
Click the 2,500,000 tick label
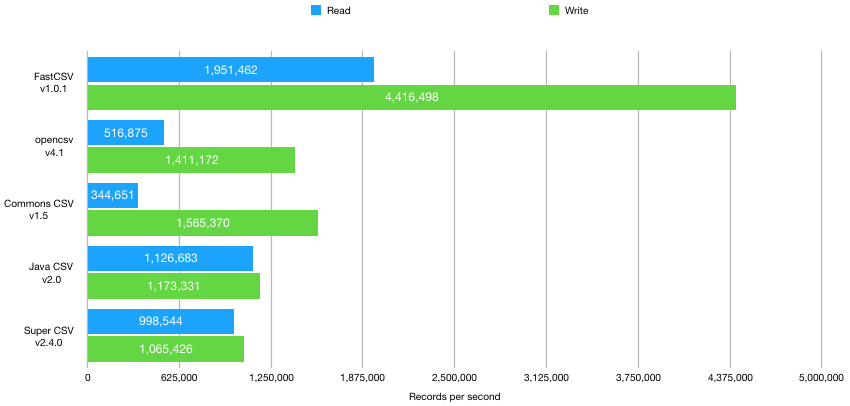[454, 378]
